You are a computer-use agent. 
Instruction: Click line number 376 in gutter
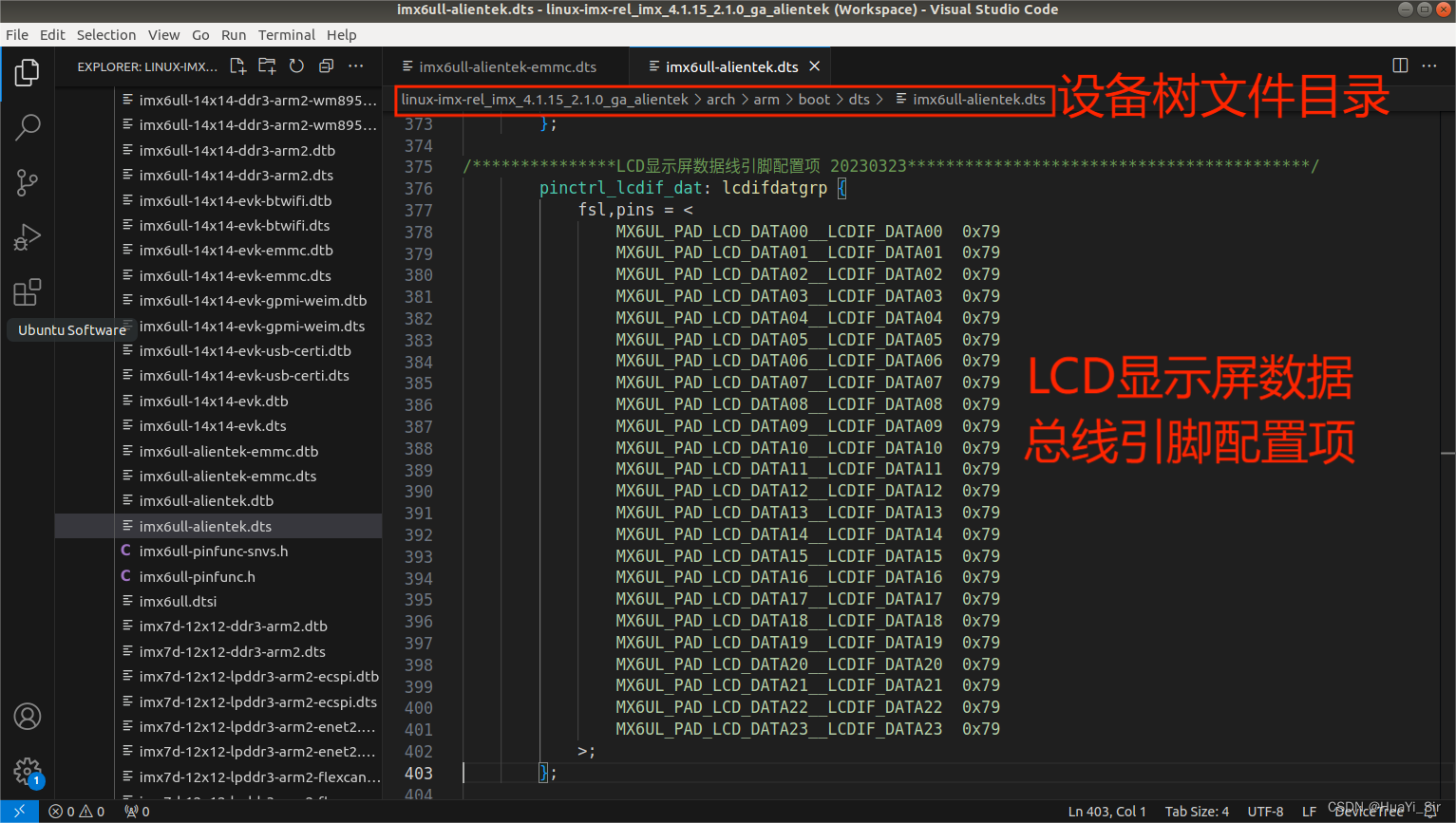coord(418,189)
